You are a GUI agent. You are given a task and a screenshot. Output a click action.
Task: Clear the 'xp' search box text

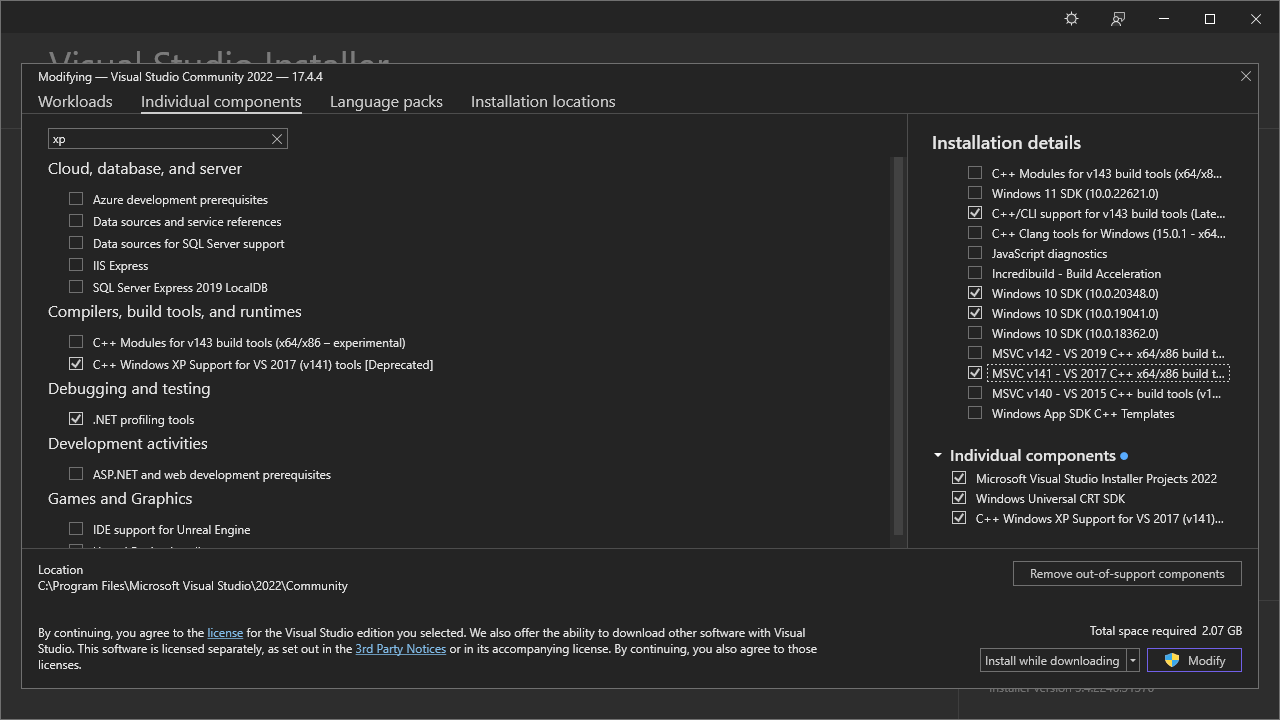tap(277, 139)
